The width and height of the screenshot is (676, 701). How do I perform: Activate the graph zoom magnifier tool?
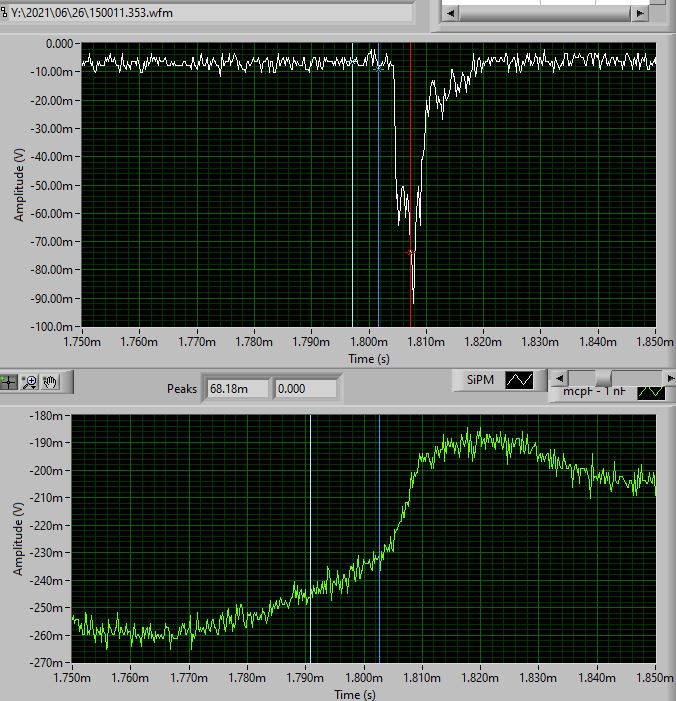tap(29, 381)
